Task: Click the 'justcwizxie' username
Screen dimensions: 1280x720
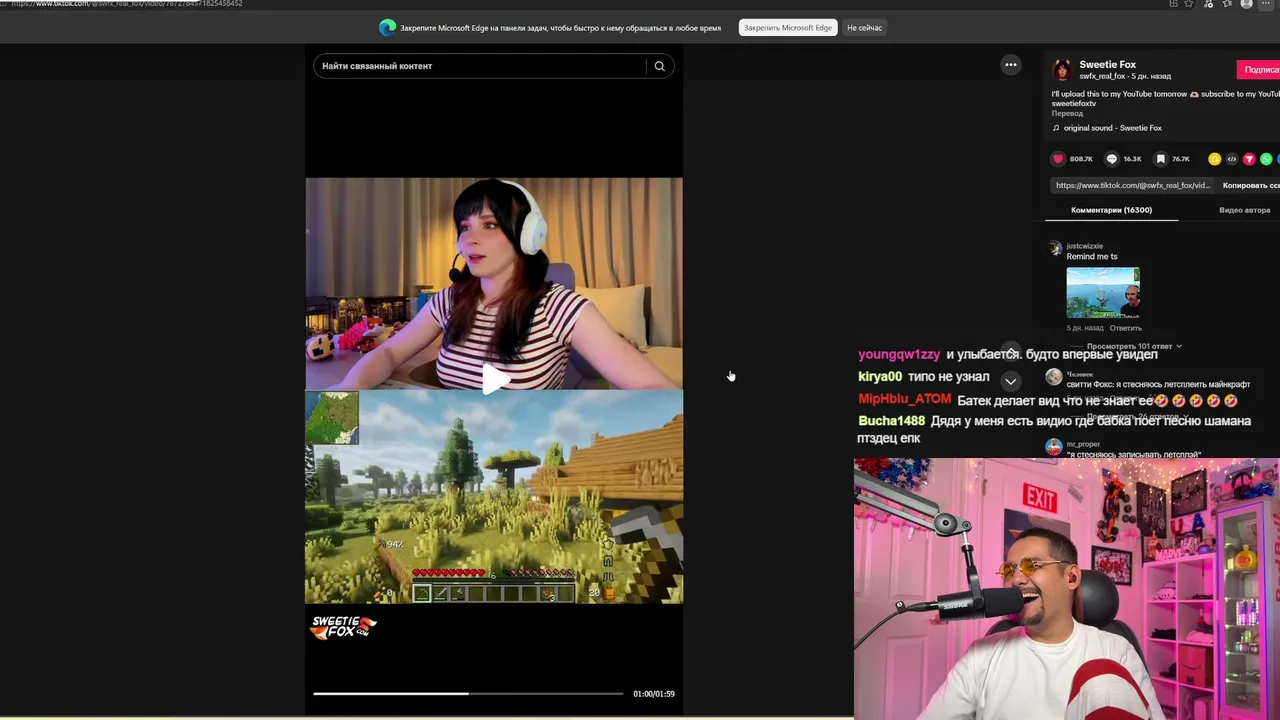Action: (1084, 246)
